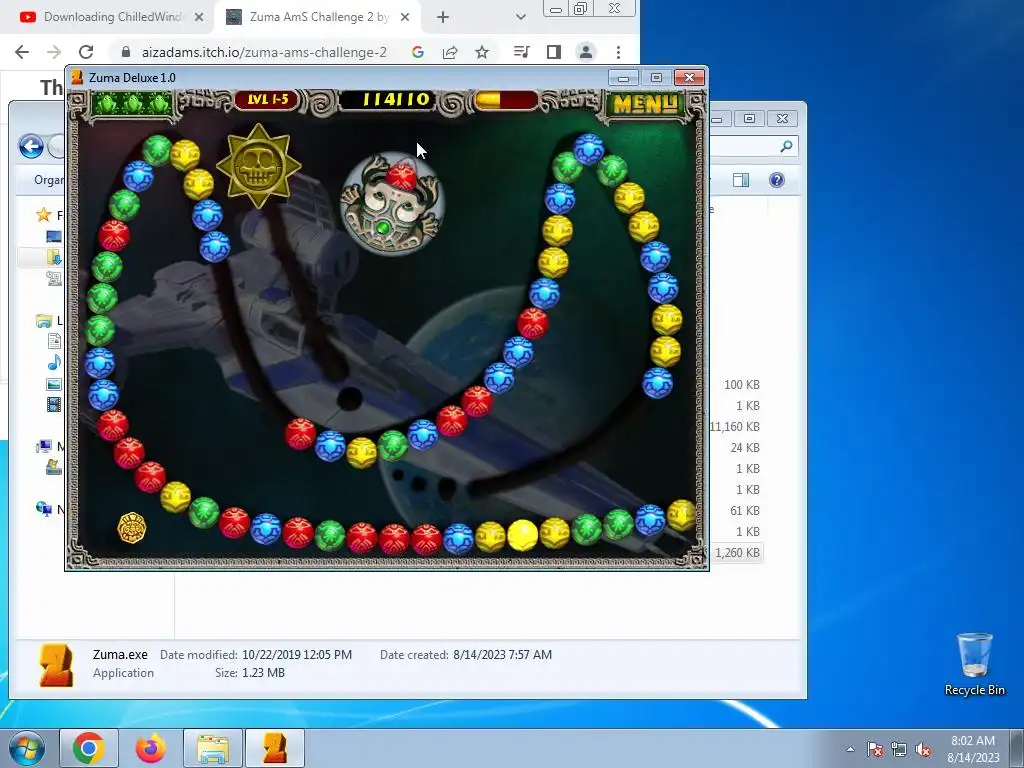
Task: Select the 100 KB file row
Action: click(741, 385)
